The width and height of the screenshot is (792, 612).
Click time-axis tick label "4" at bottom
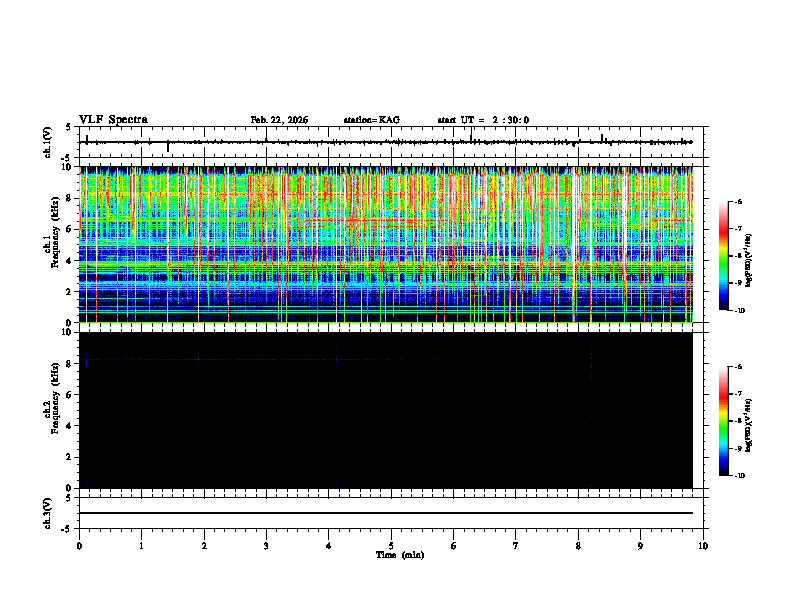point(329,546)
